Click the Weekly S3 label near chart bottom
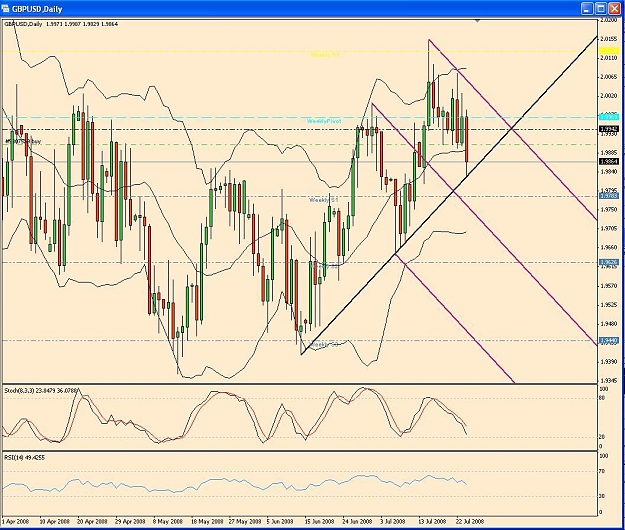 (x=323, y=344)
